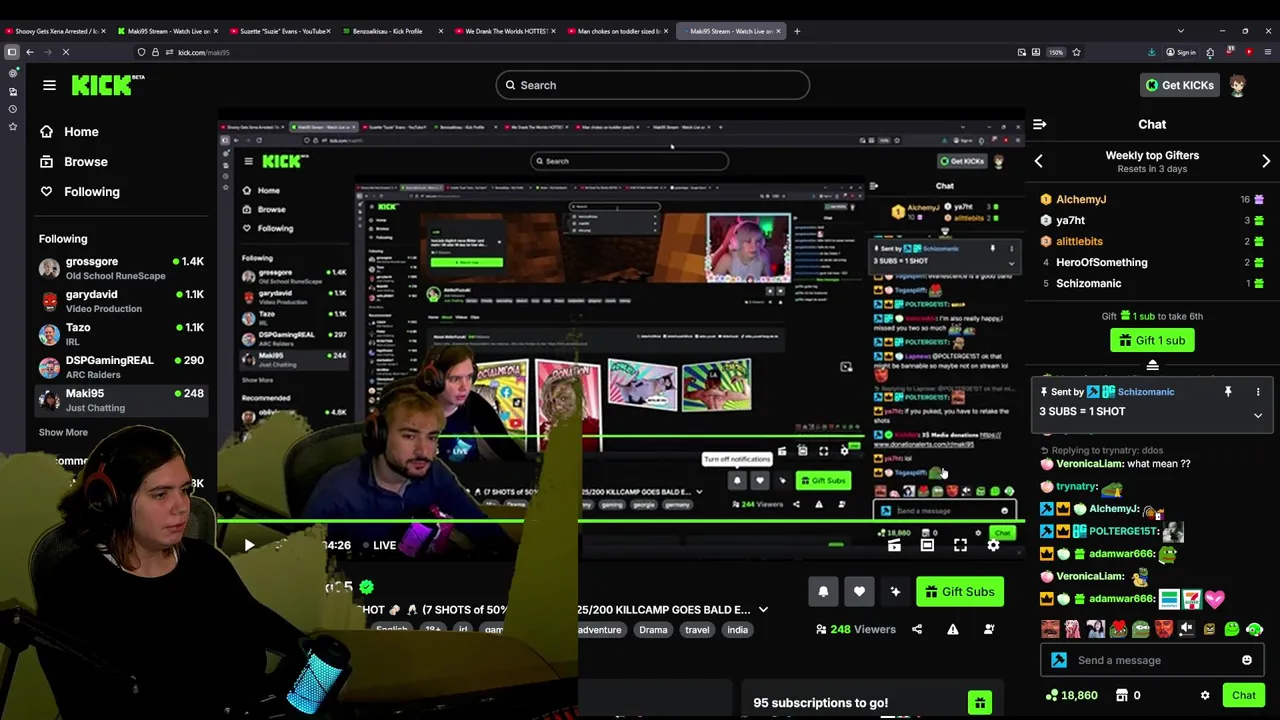1280x720 pixels.
Task: Click Gift 1 sub button
Action: click(1152, 340)
